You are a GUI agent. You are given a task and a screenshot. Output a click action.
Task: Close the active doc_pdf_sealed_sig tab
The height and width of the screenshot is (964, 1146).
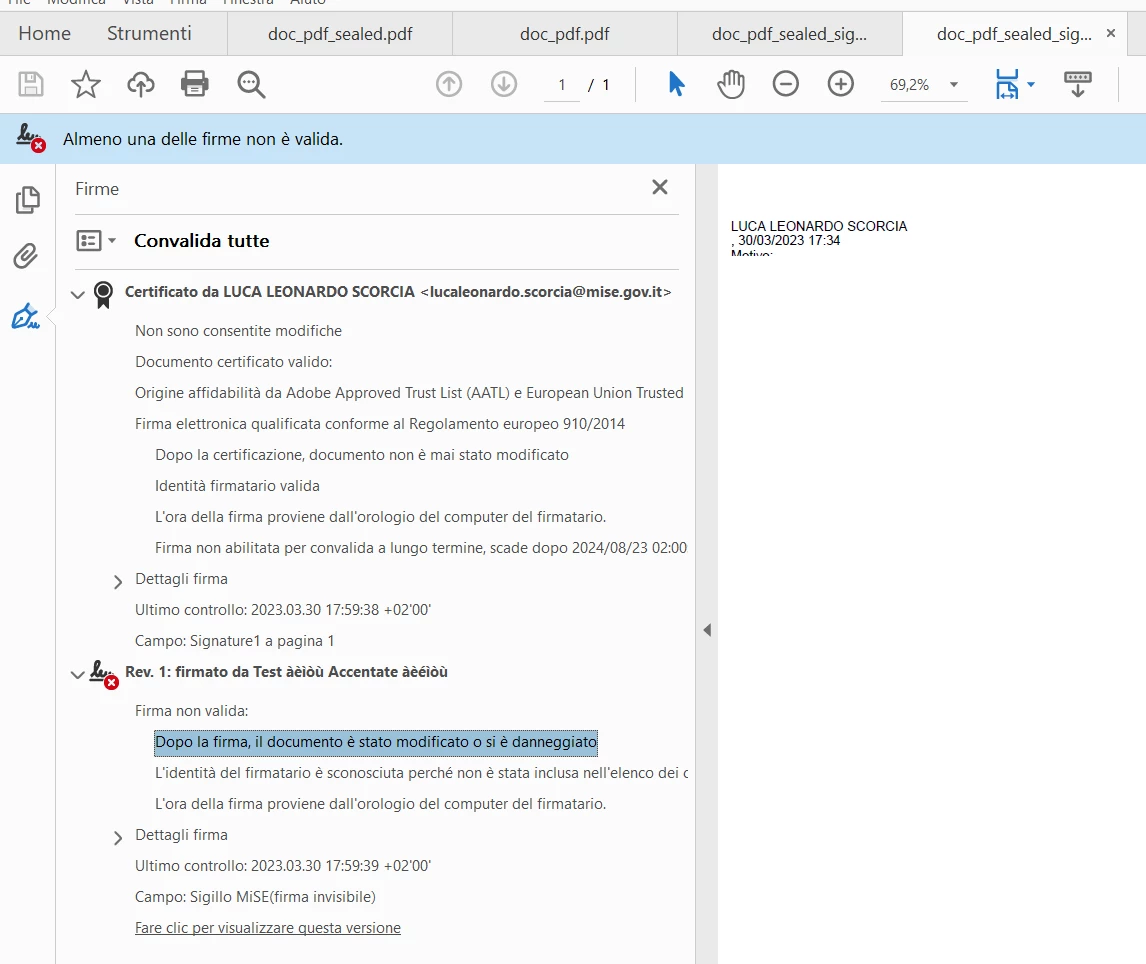point(1111,33)
